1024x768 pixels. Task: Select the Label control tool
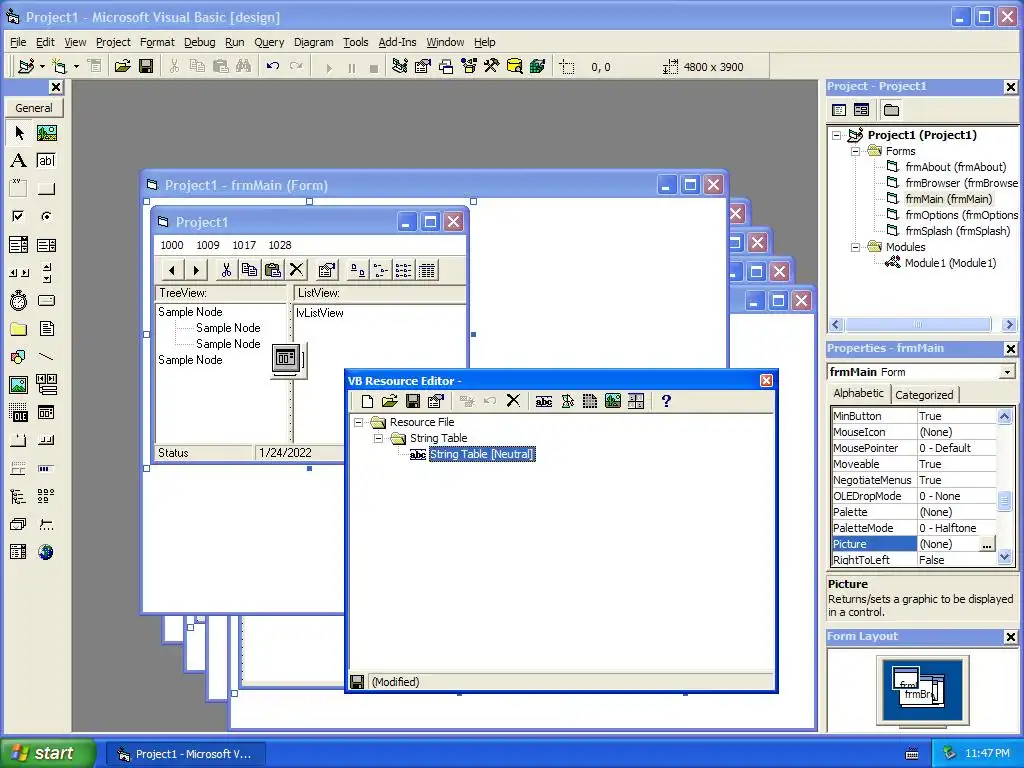pyautogui.click(x=18, y=161)
